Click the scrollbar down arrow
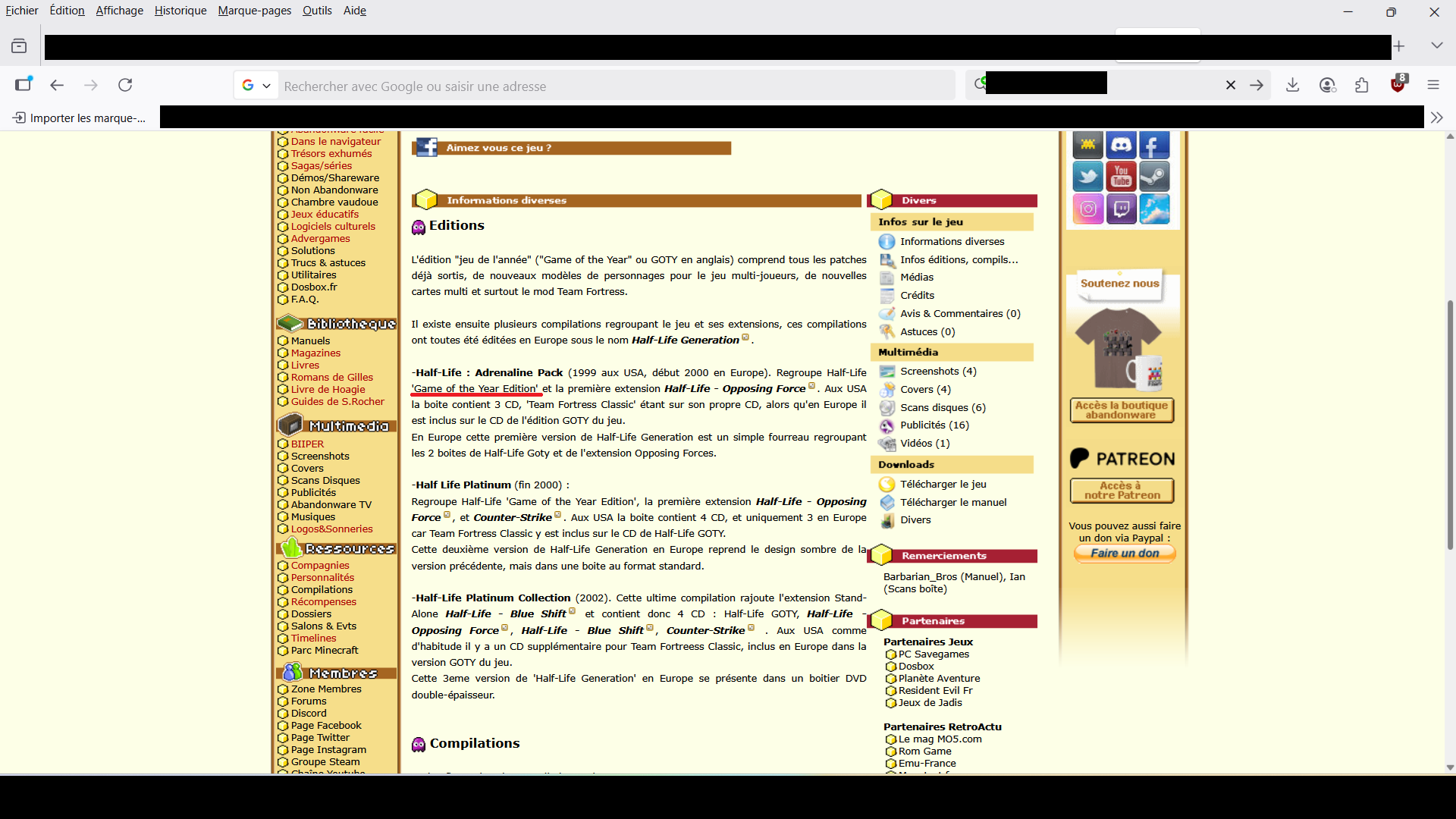1456x819 pixels. (1450, 767)
